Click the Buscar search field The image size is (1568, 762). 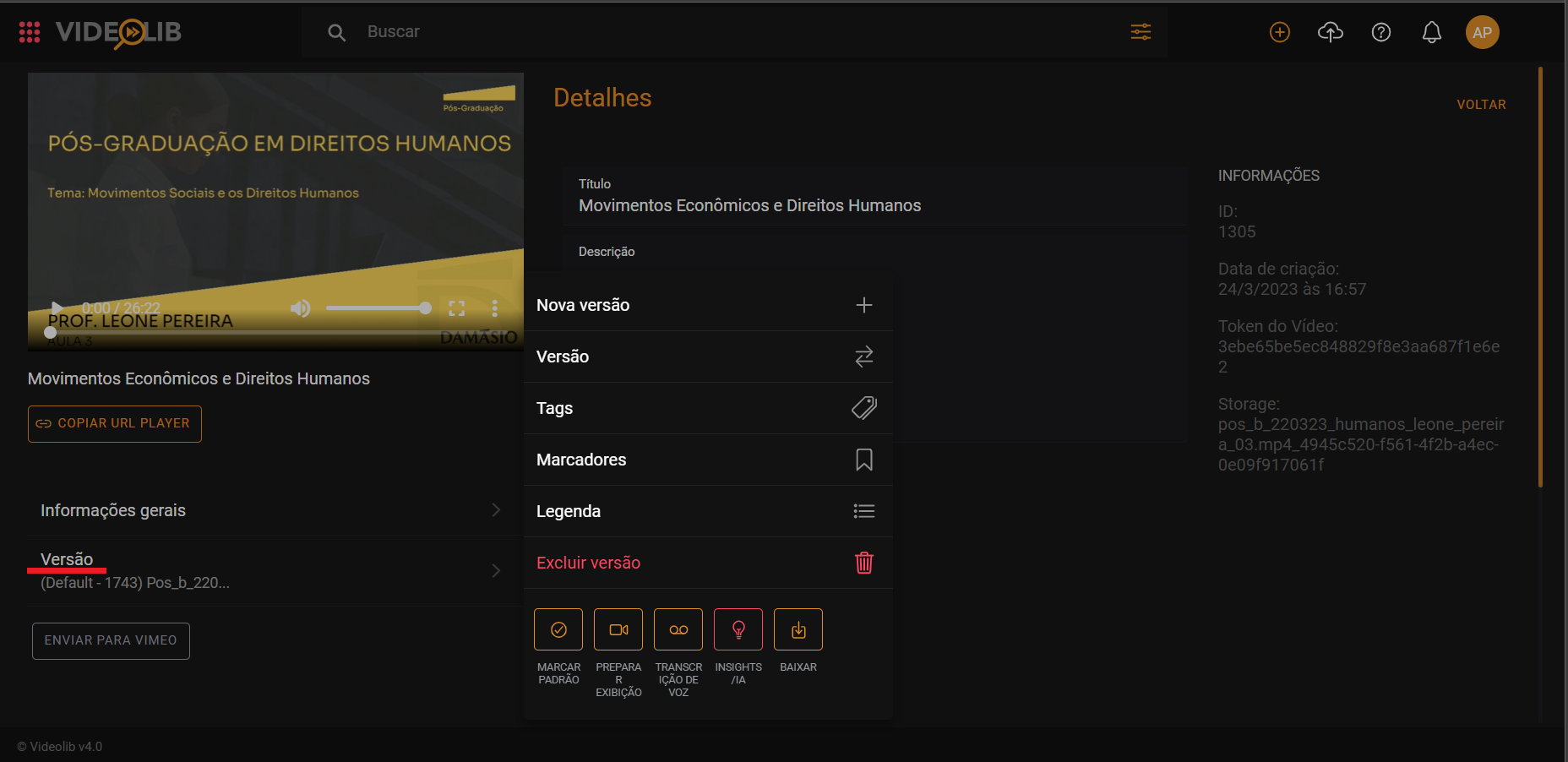735,32
